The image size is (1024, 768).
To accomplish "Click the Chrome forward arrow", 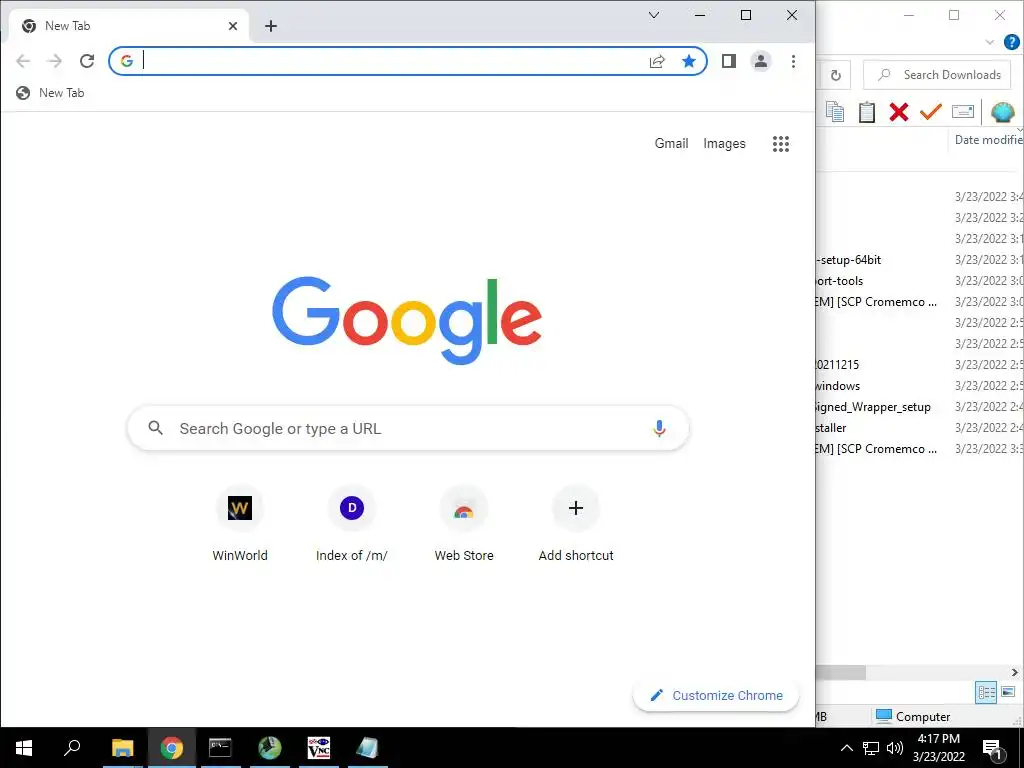I will 55,61.
